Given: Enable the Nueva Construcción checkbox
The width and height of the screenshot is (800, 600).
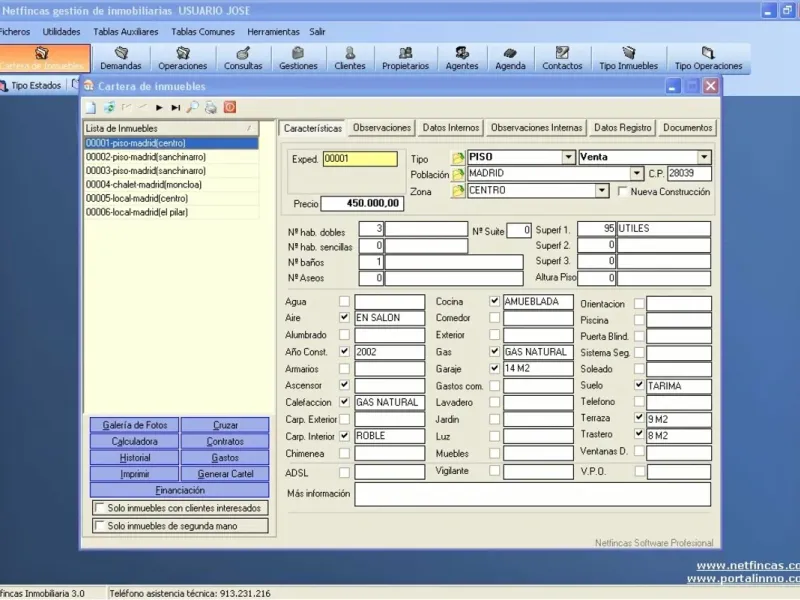Looking at the screenshot, I should [x=623, y=191].
